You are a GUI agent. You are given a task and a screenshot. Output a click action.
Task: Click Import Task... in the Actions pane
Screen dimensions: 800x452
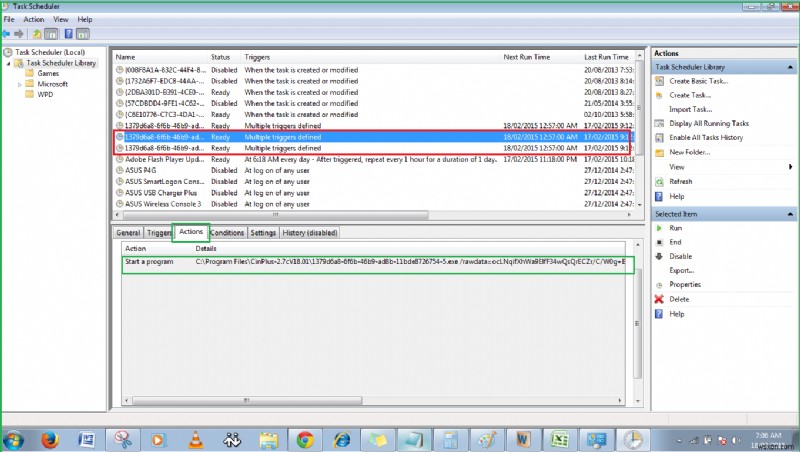(690, 110)
